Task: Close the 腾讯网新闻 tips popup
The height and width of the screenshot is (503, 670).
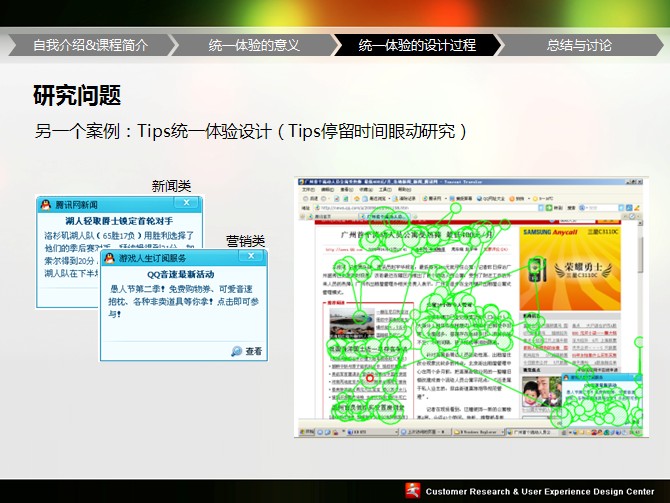Action: click(187, 203)
